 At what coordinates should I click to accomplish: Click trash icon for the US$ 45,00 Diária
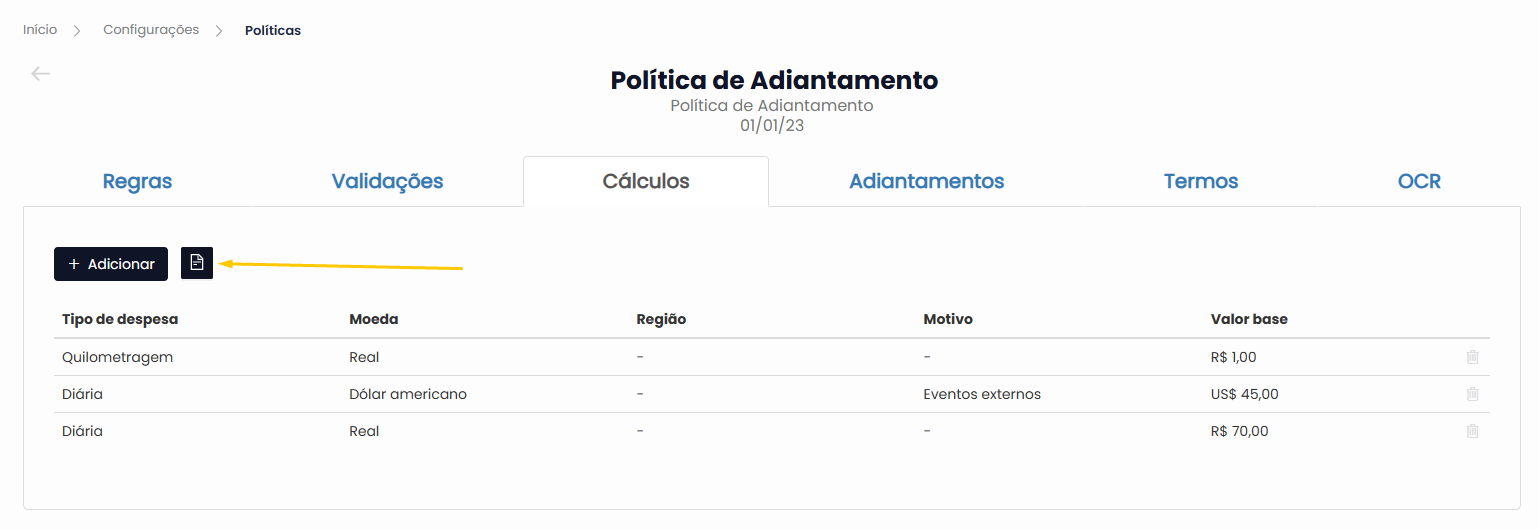1472,394
